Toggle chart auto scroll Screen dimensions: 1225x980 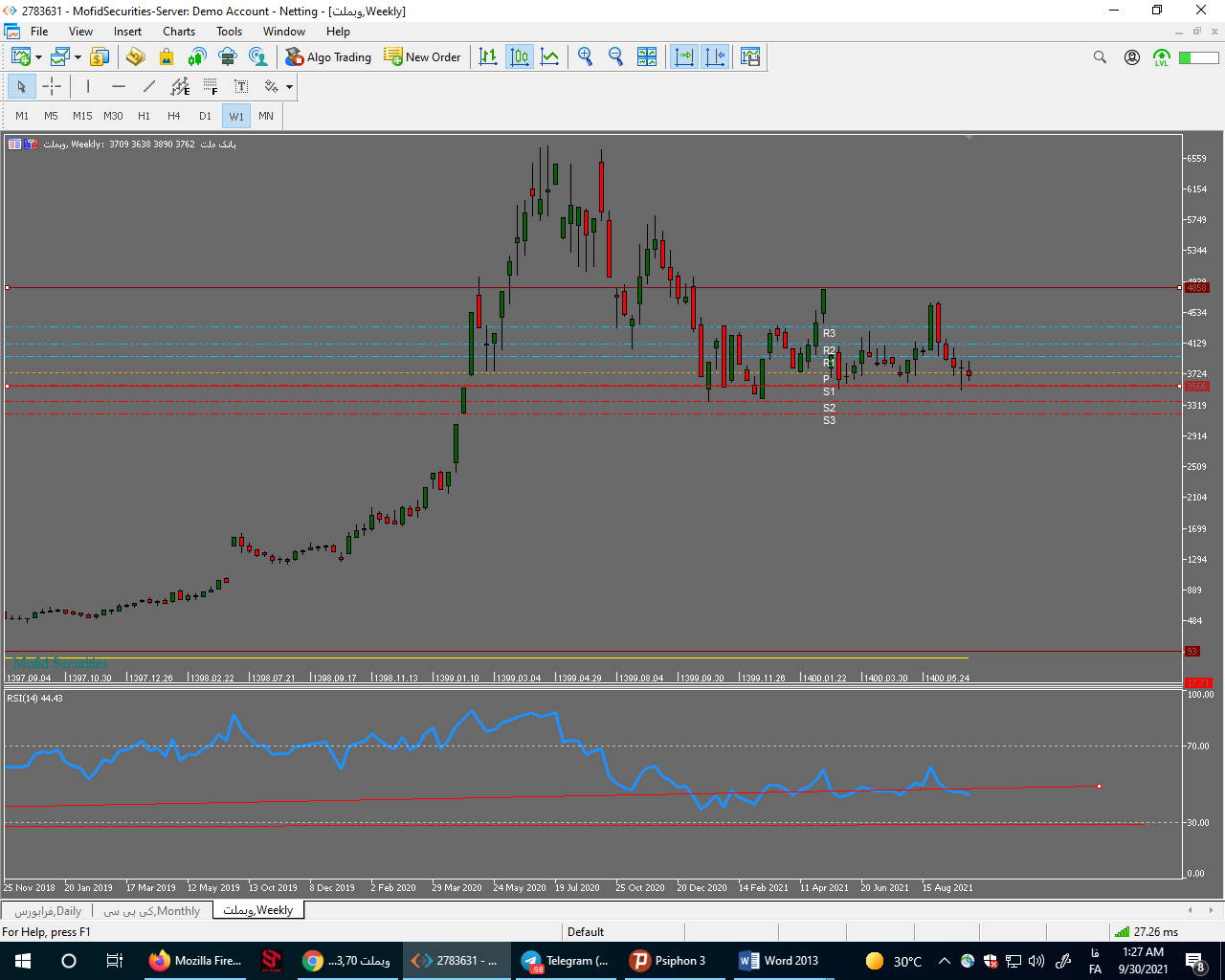pyautogui.click(x=684, y=57)
